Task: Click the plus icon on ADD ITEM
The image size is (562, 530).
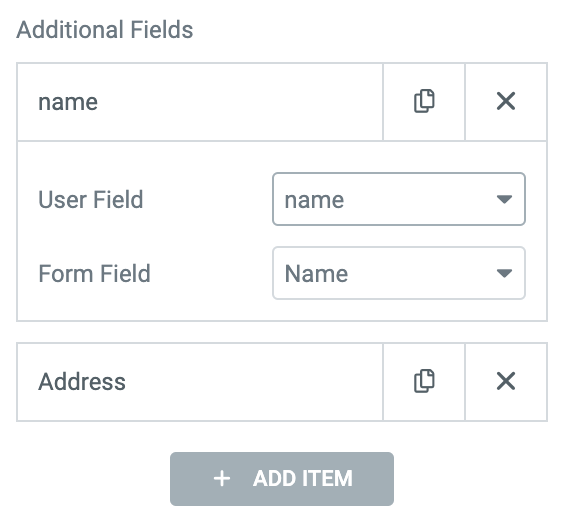Action: coord(222,478)
